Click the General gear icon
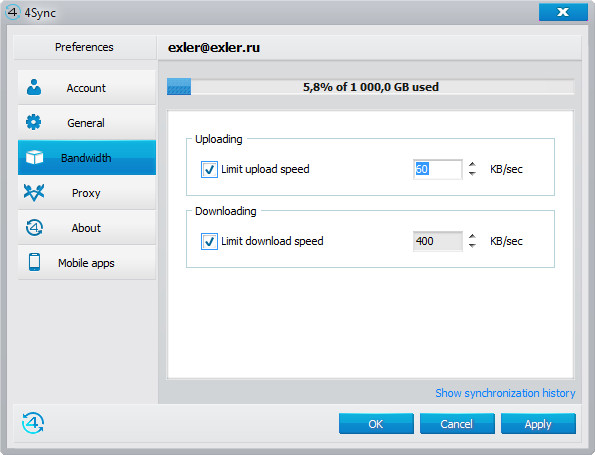The height and width of the screenshot is (455, 595). pyautogui.click(x=33, y=122)
